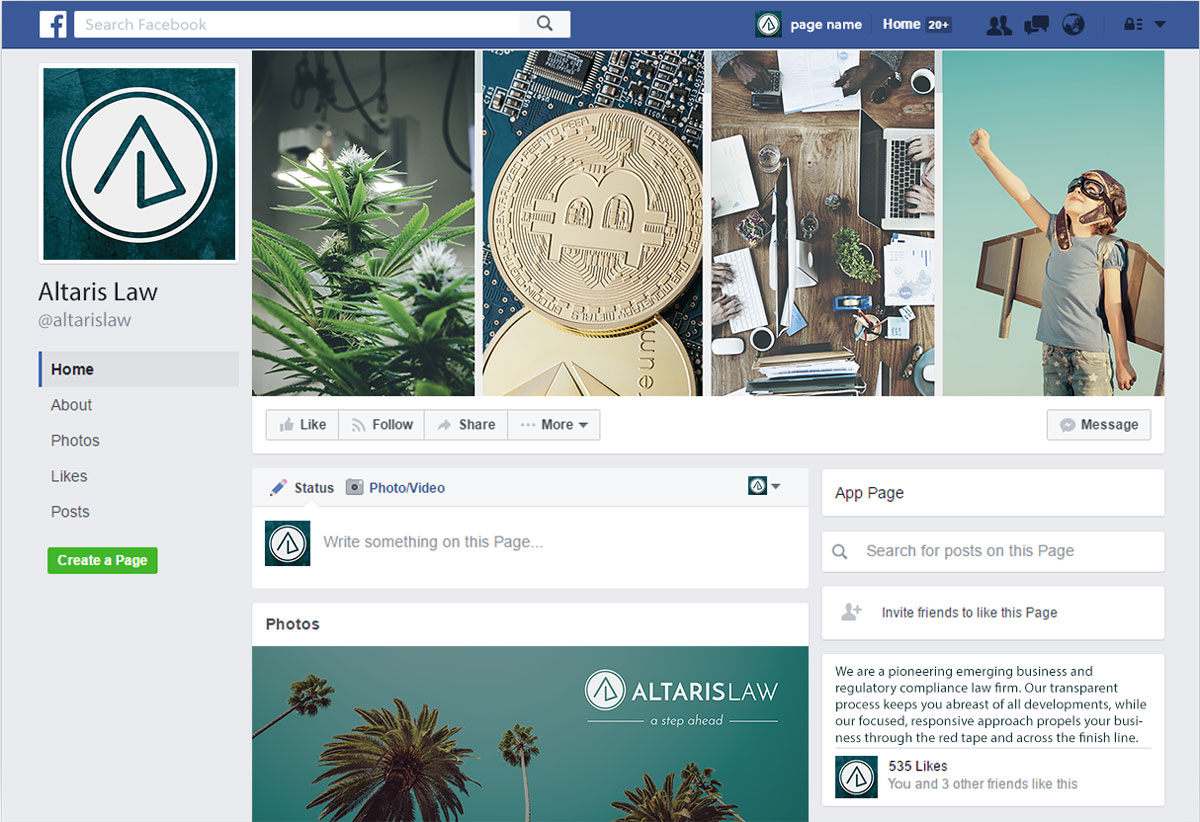The width and height of the screenshot is (1200, 822).
Task: Click the search magnifier button
Action: [545, 24]
